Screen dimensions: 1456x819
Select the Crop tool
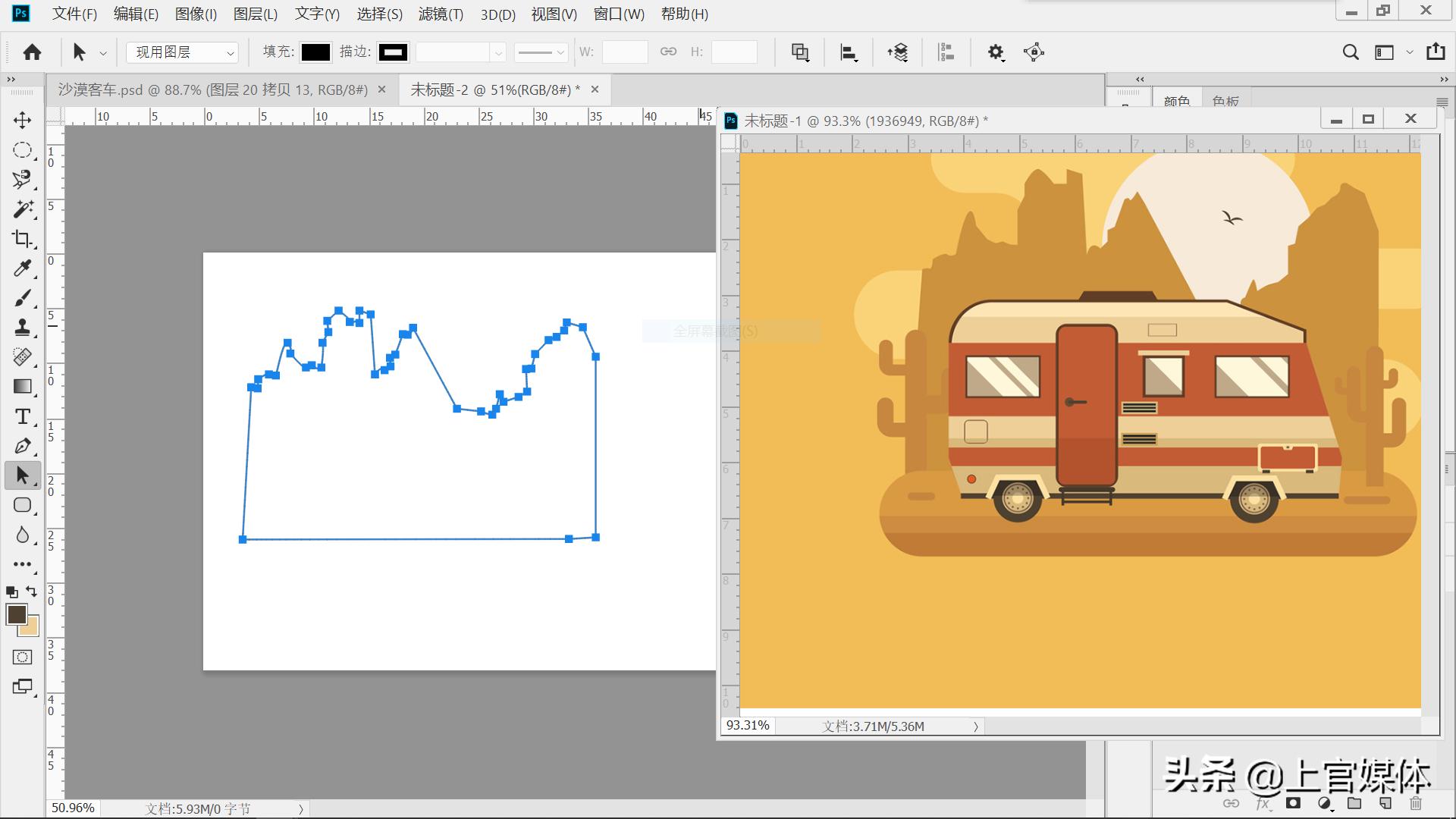(22, 239)
